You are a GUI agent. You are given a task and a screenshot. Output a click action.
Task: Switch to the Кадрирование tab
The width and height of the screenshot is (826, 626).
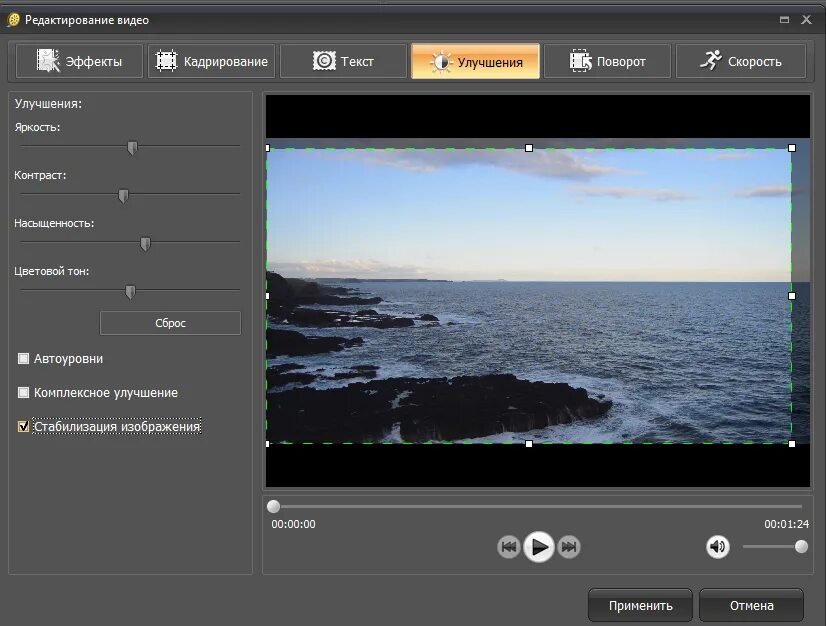[212, 61]
